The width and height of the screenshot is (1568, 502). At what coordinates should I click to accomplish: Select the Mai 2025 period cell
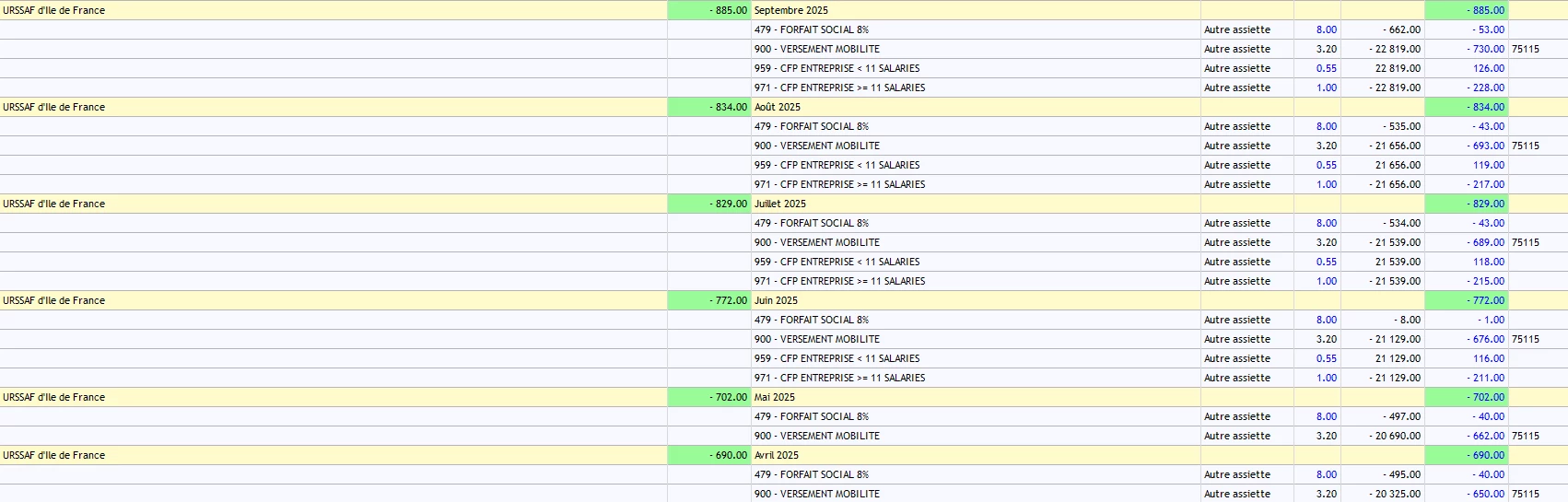(x=976, y=397)
